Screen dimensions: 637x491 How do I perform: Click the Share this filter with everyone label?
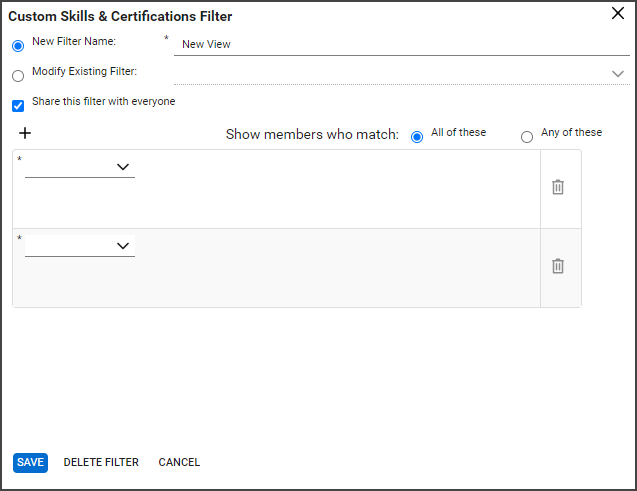pos(104,101)
